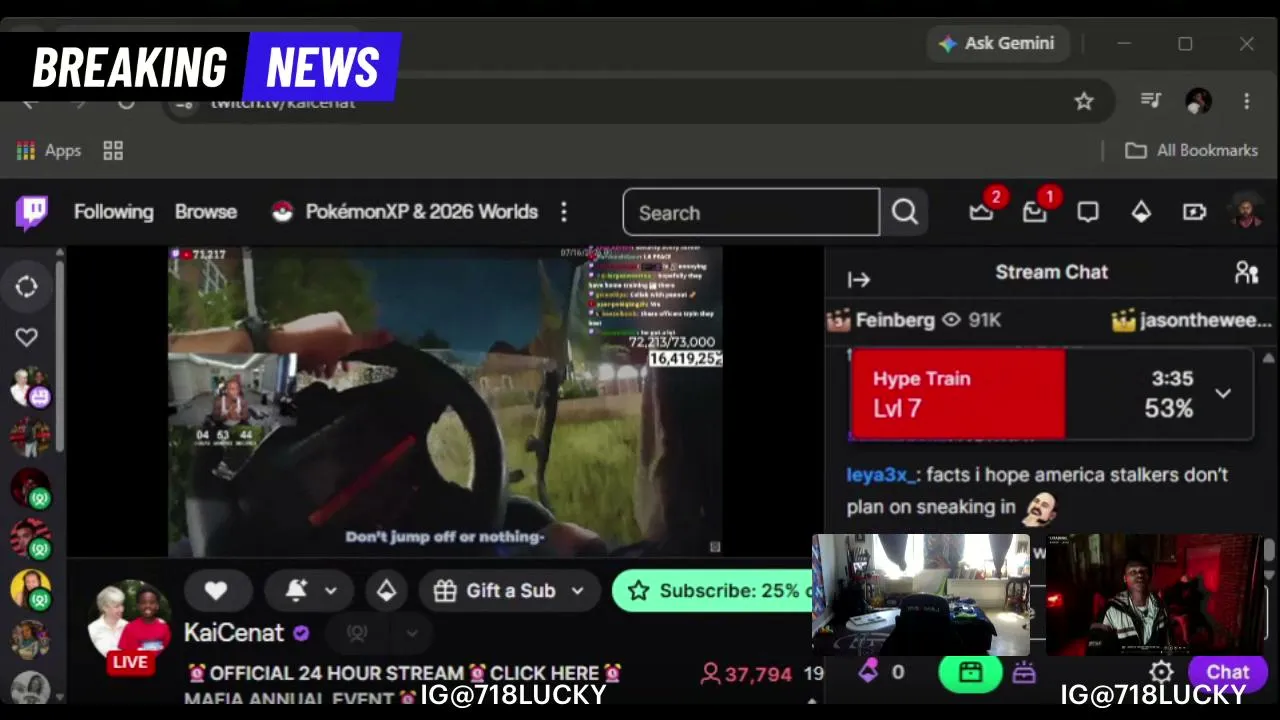Click the purple treasure chest icon beside the green button
Viewport: 1280px width, 720px height.
click(x=1024, y=673)
